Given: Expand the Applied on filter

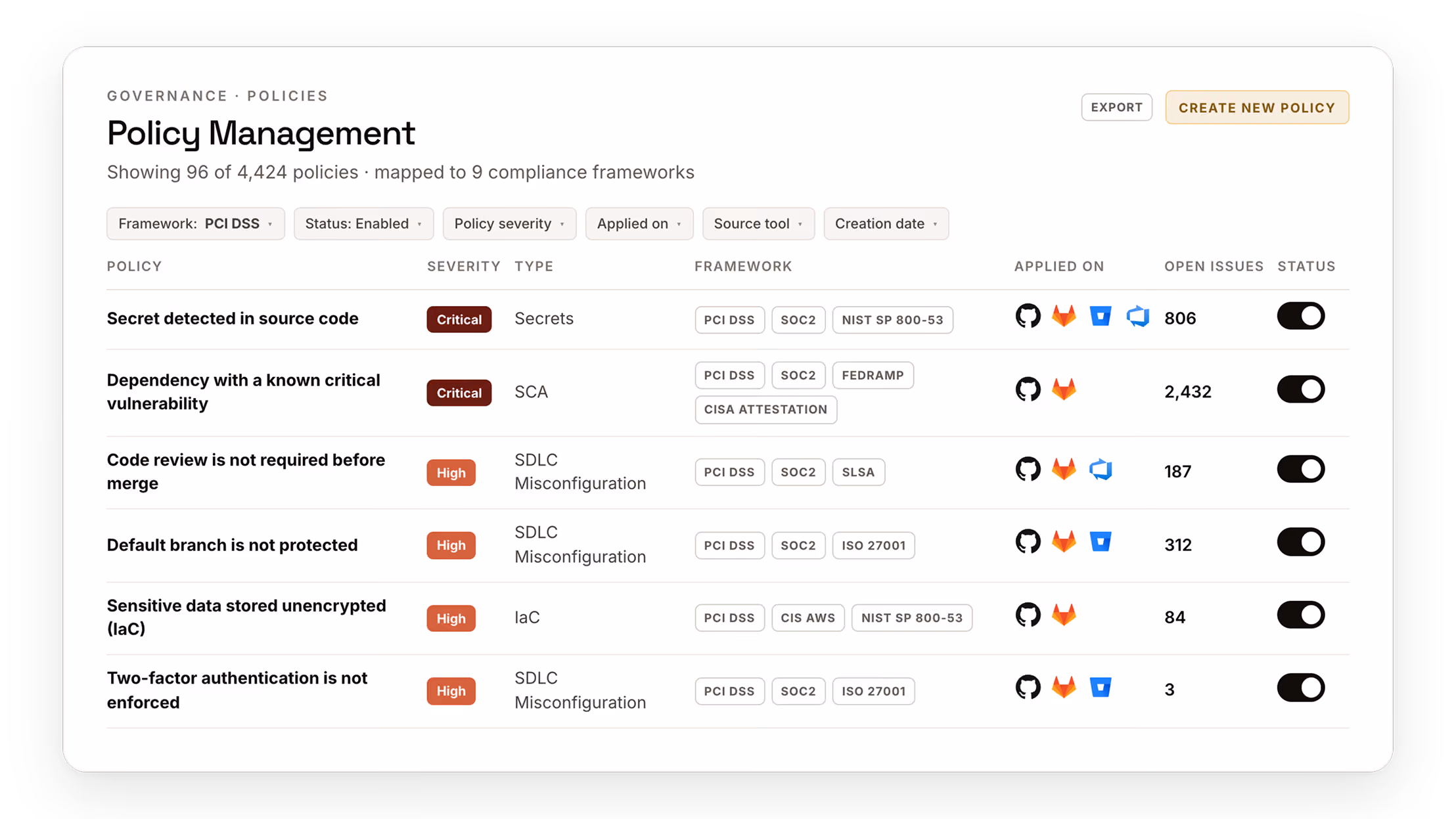Looking at the screenshot, I should click(x=639, y=224).
